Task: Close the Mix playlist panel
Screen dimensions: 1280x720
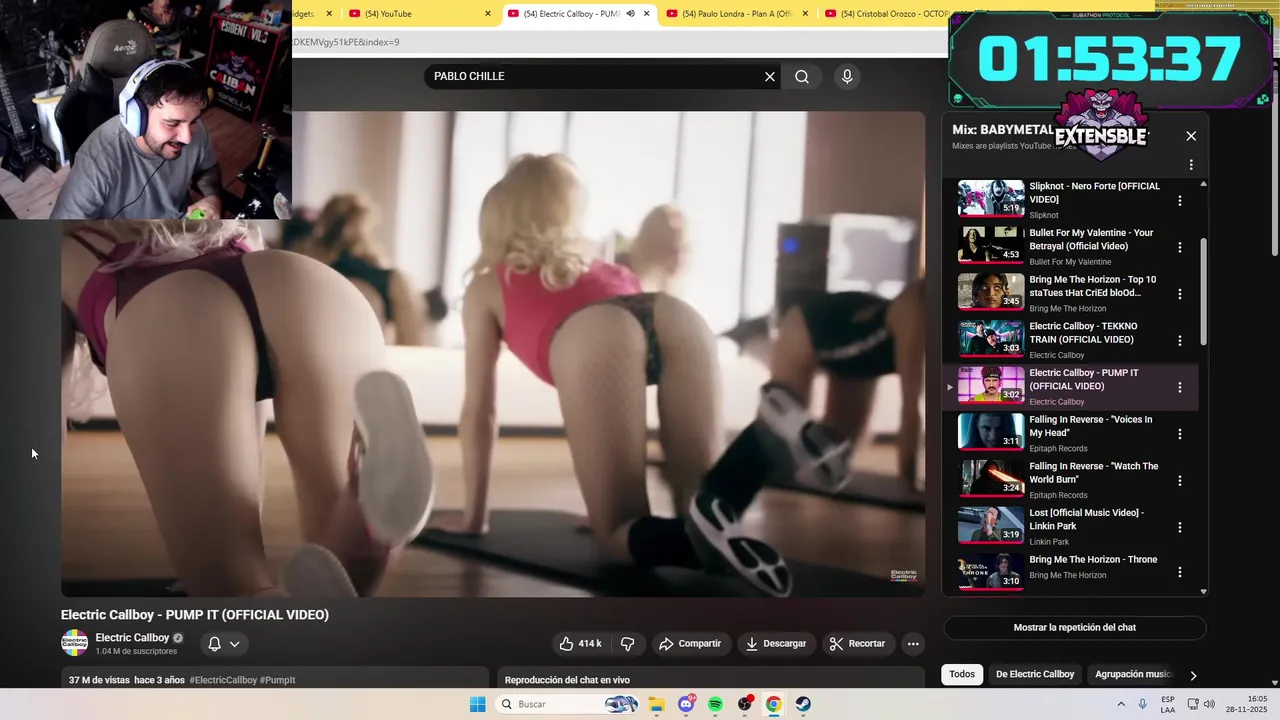Action: [1191, 136]
